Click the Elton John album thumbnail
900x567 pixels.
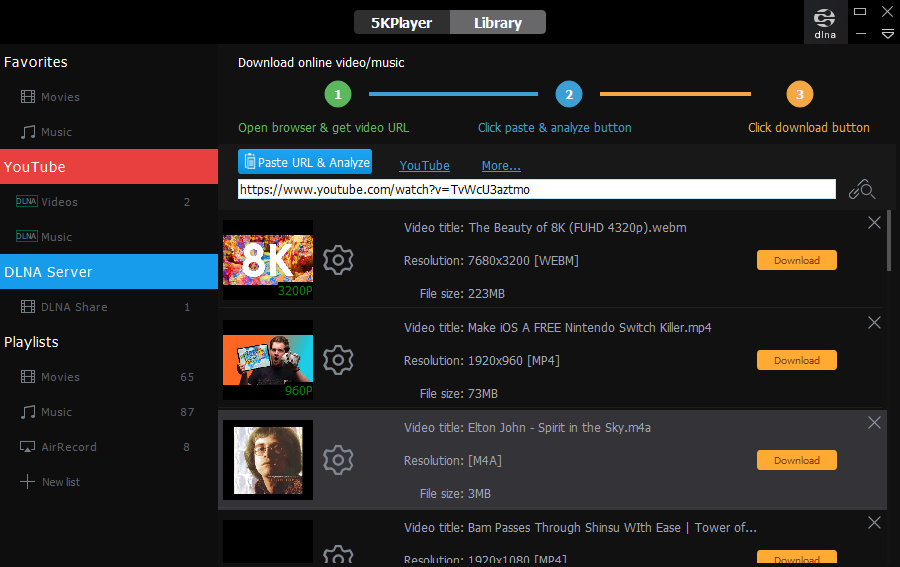click(x=268, y=460)
